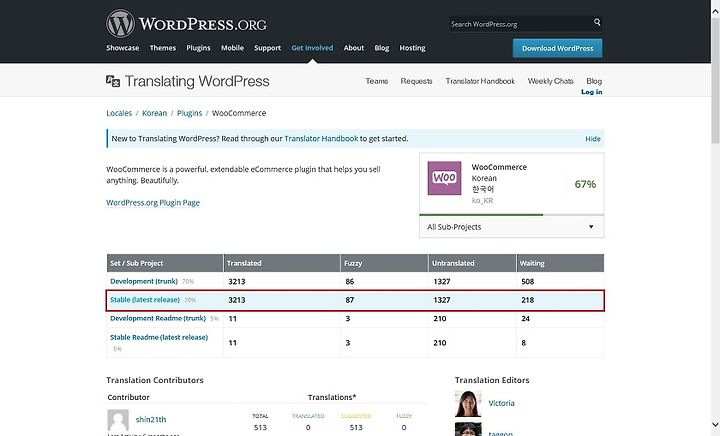Click the page scrollbar down arrow
The image size is (720, 436).
(715, 424)
